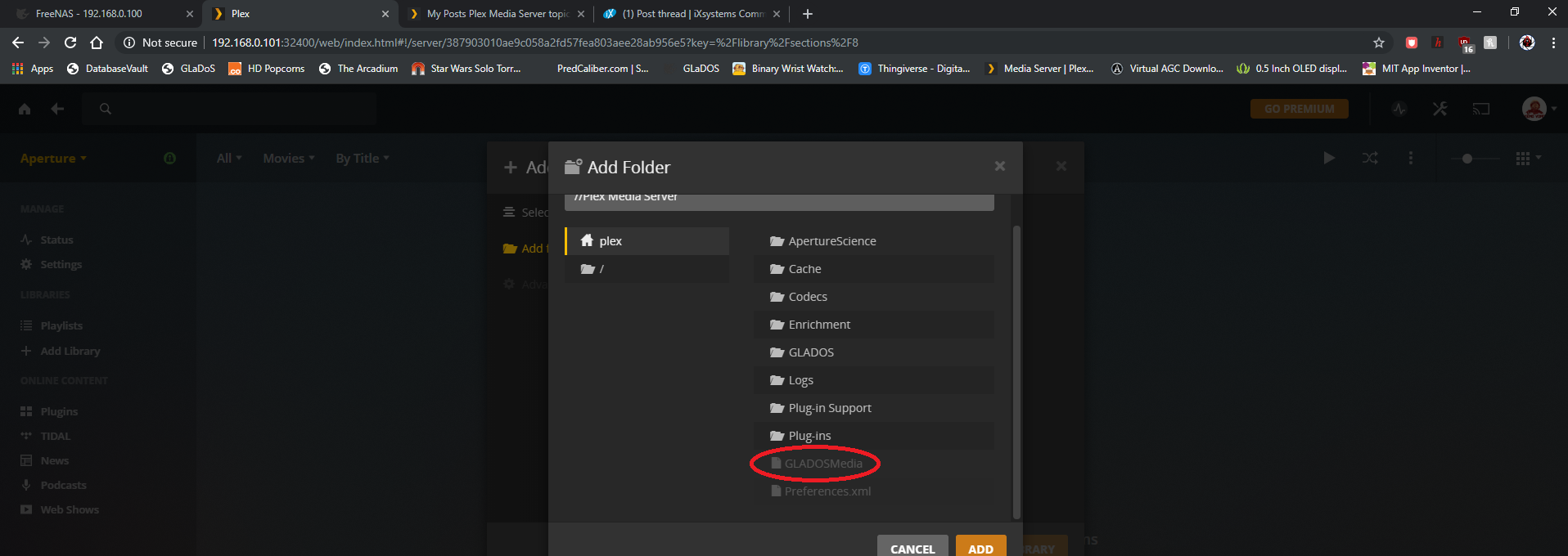Click the browser back arrow

click(18, 43)
